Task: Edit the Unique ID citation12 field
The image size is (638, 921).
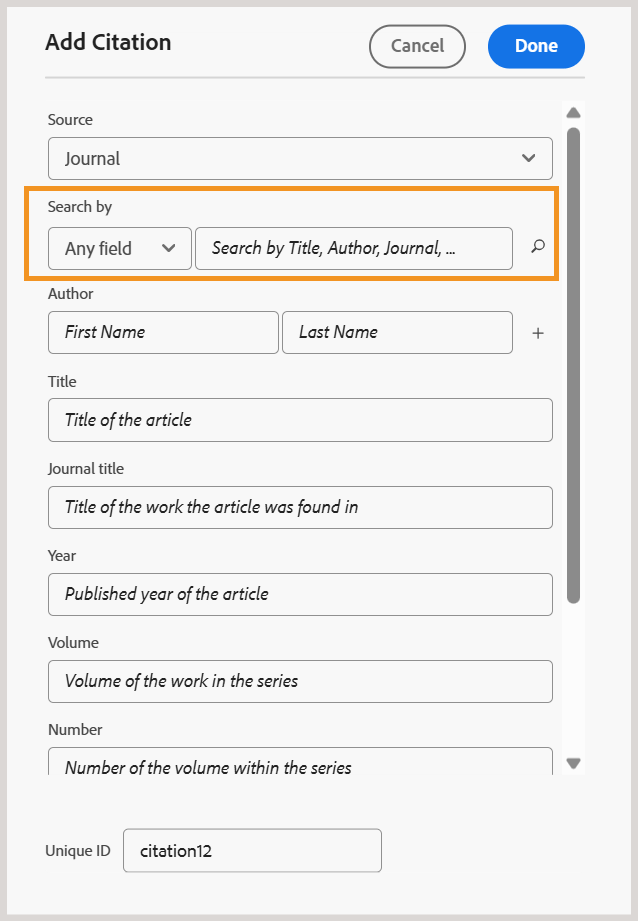Action: coord(252,851)
